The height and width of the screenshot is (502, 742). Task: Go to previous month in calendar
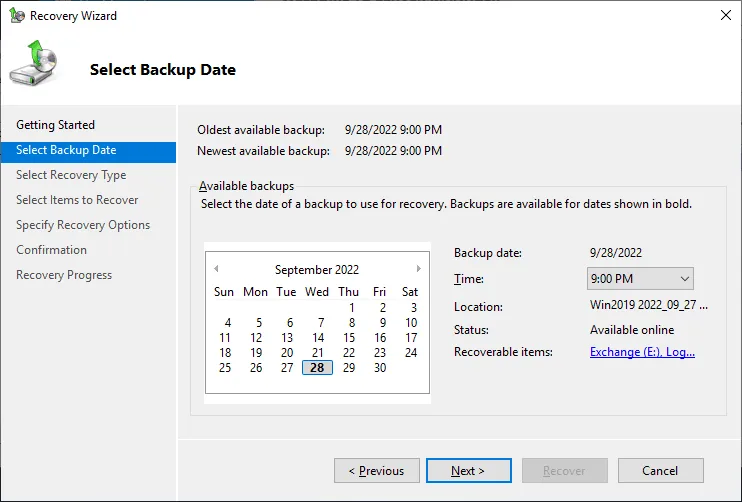point(216,269)
